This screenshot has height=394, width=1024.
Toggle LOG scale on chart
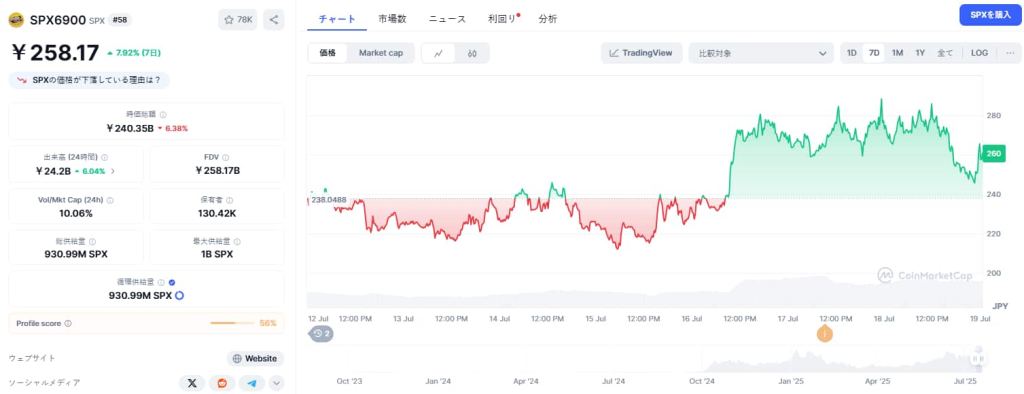[x=980, y=53]
